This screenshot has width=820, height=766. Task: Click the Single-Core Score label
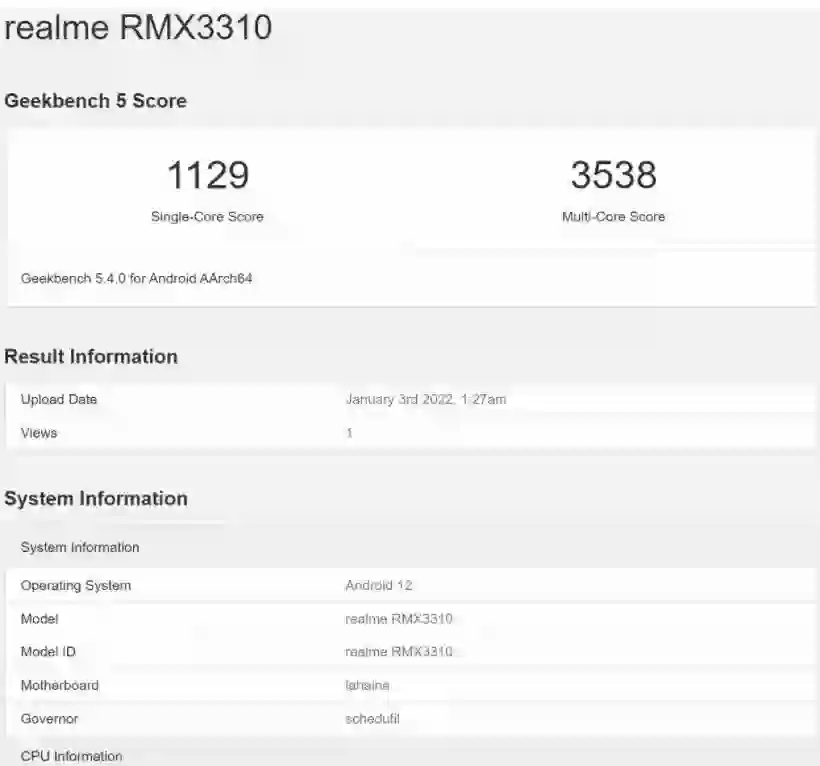pos(207,216)
